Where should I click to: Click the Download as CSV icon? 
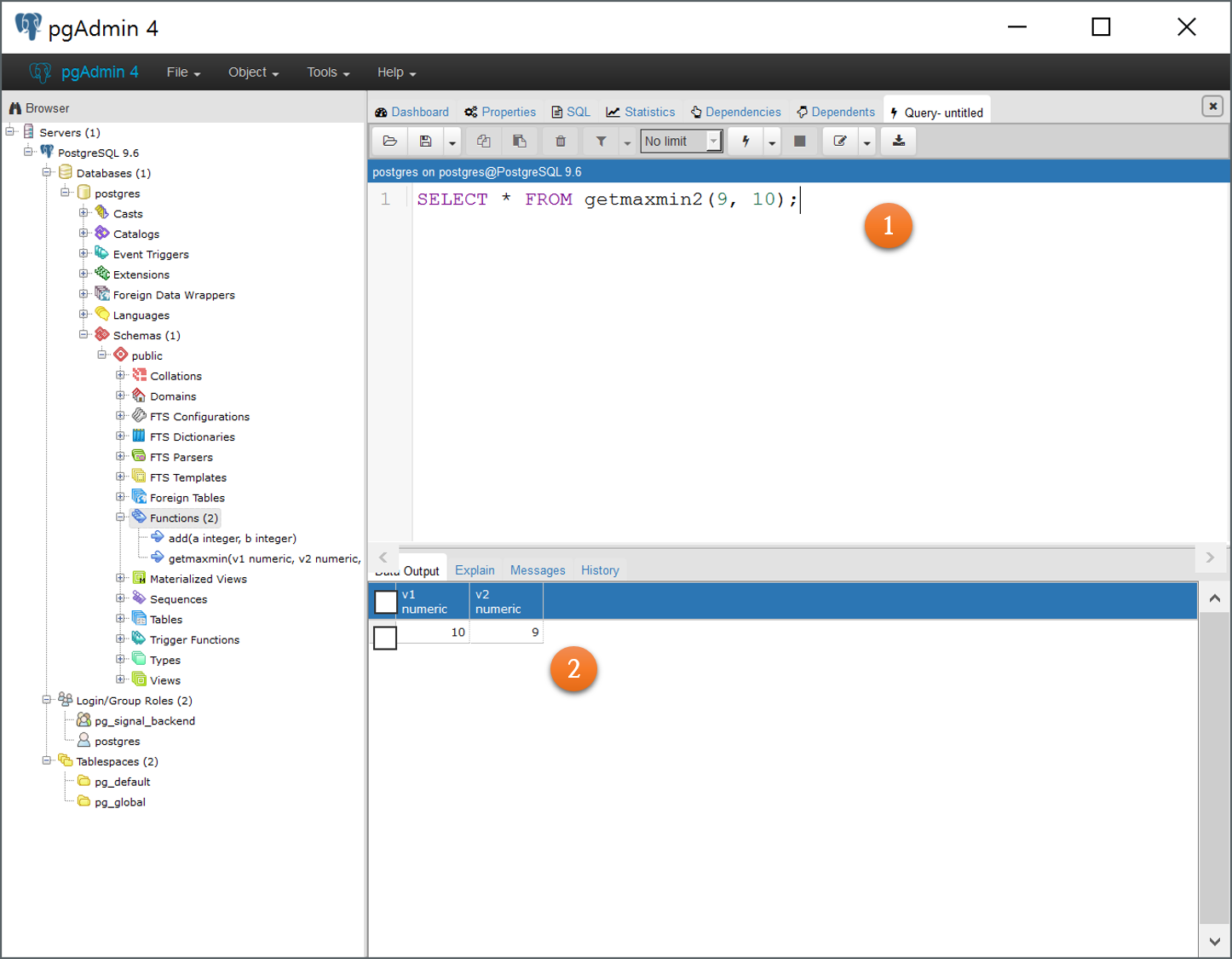899,142
